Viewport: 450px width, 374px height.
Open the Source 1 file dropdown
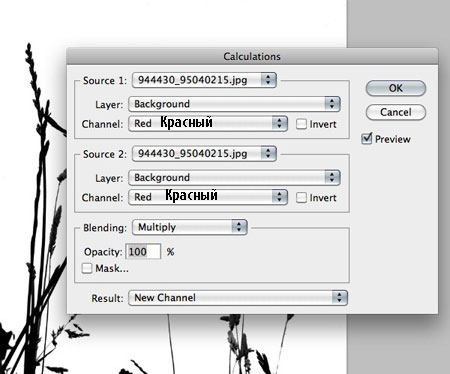(x=204, y=80)
